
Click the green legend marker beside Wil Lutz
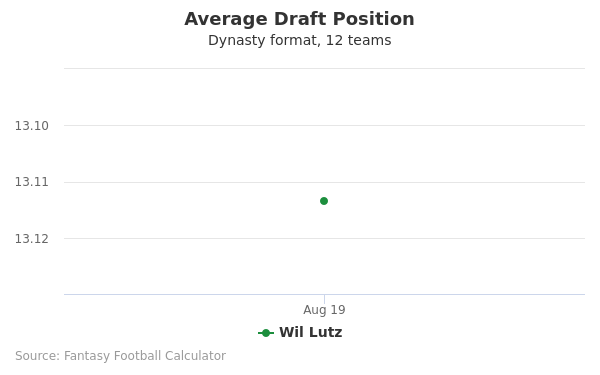[x=266, y=333]
